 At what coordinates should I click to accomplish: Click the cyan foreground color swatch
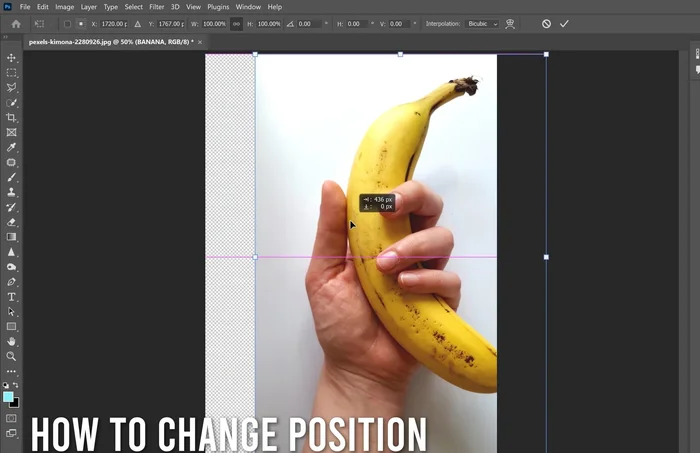click(x=9, y=397)
